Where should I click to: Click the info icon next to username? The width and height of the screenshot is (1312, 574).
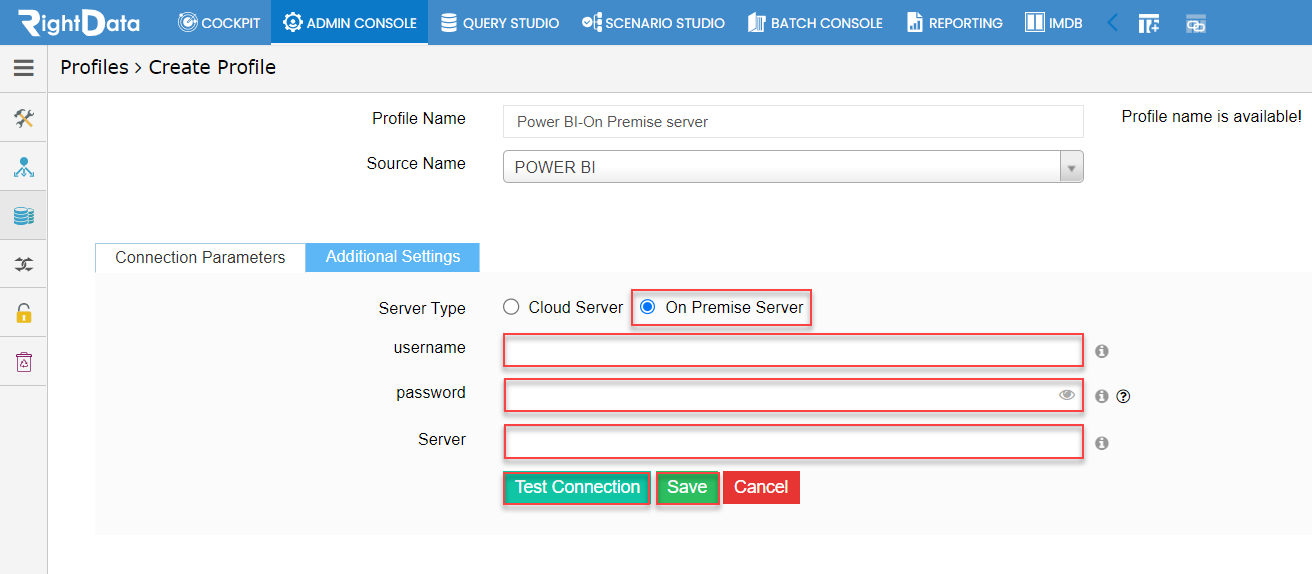click(x=1102, y=351)
